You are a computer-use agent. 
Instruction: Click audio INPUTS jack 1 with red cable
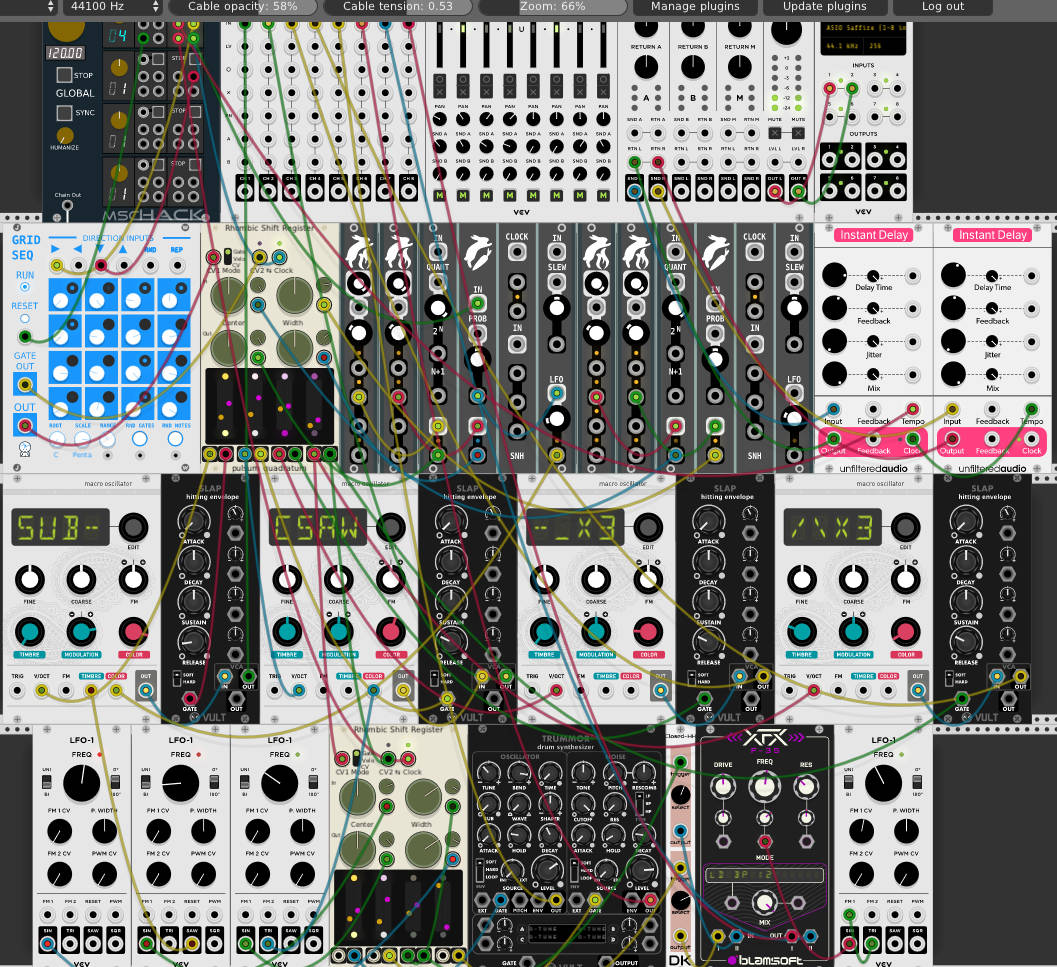(829, 88)
